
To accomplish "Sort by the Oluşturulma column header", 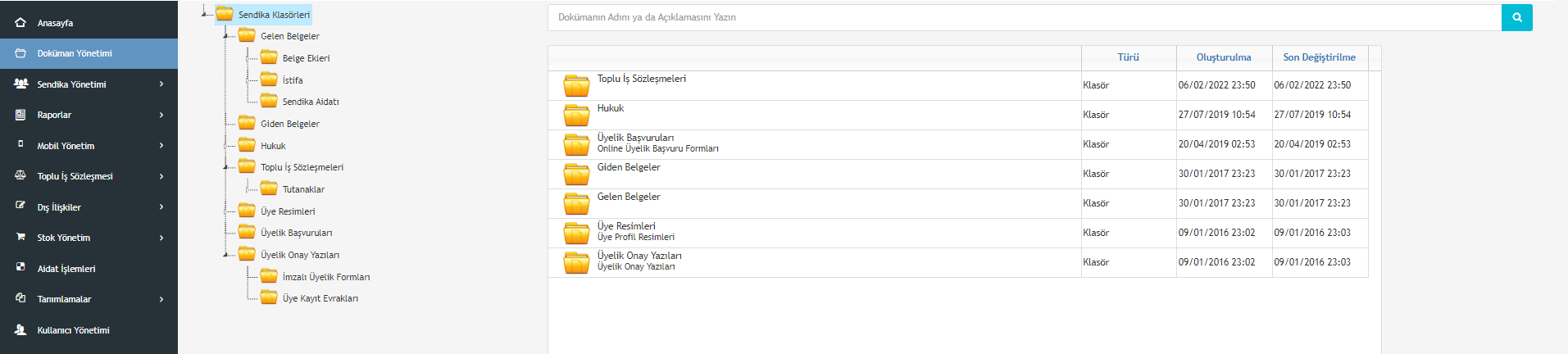I will pyautogui.click(x=1223, y=57).
